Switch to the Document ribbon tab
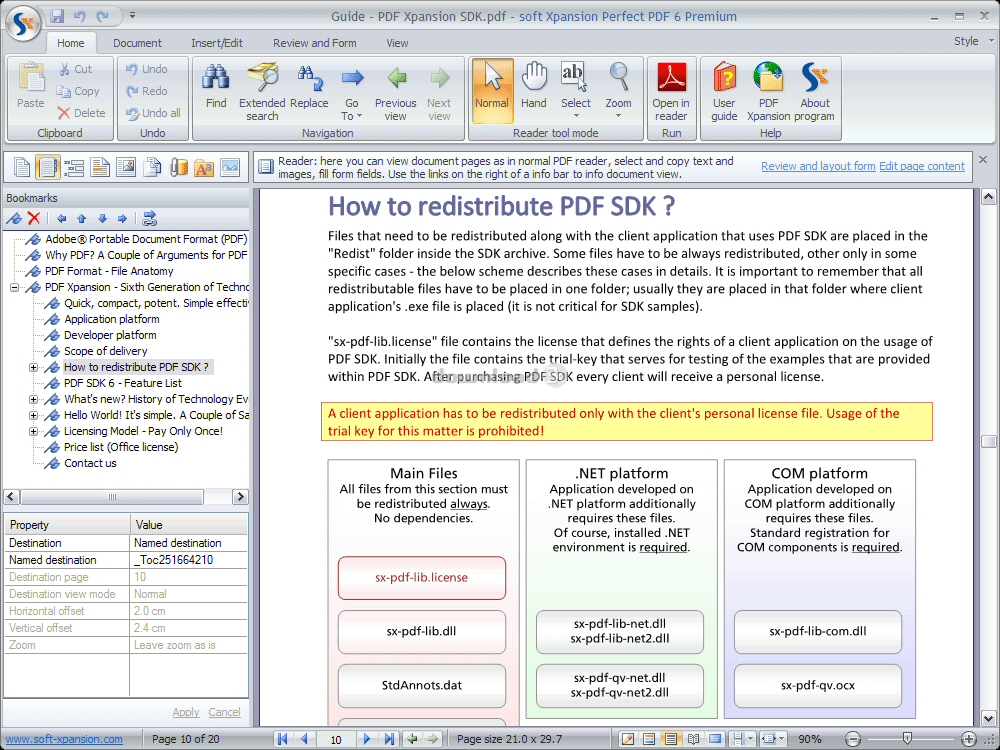The height and width of the screenshot is (750, 1000). pos(137,43)
